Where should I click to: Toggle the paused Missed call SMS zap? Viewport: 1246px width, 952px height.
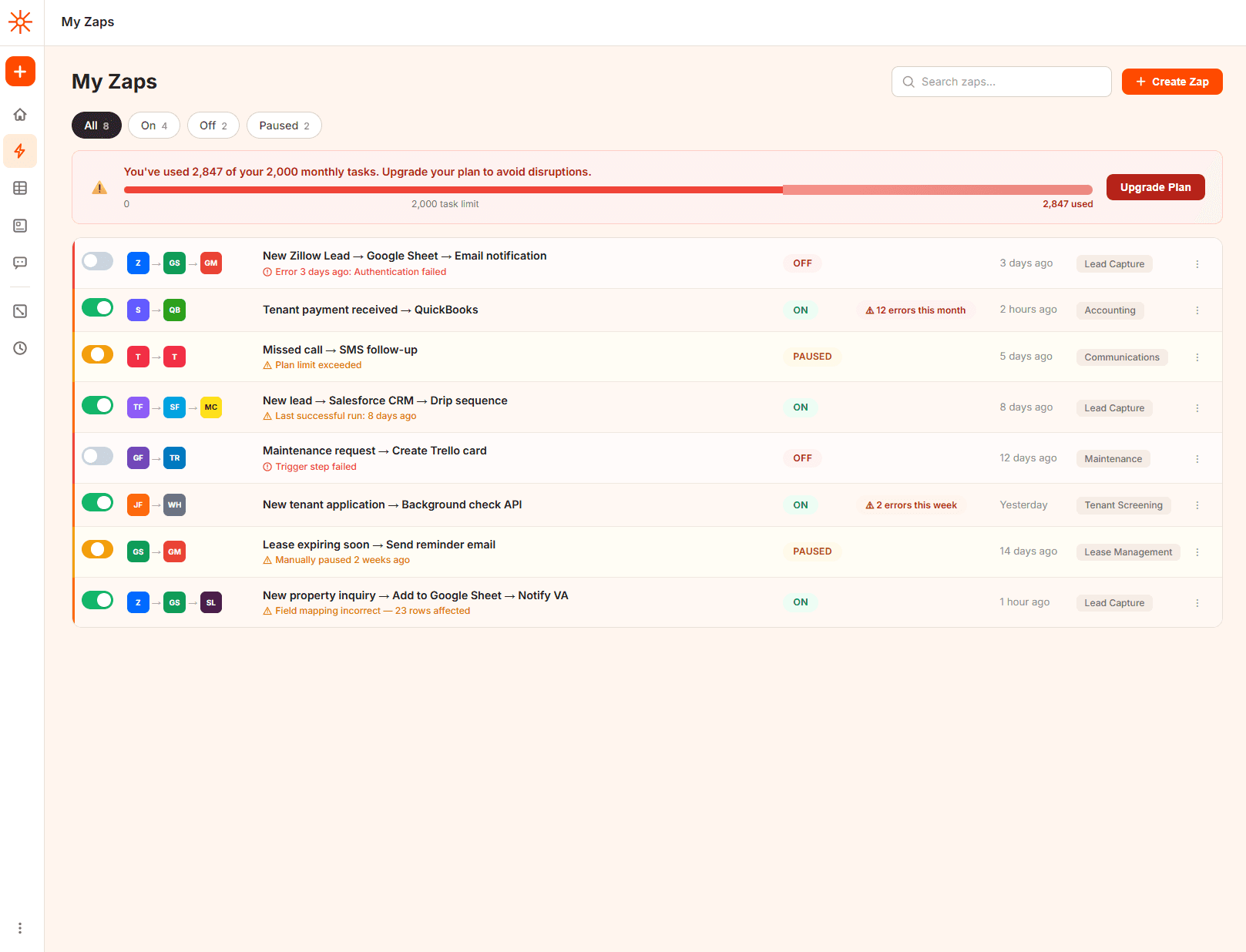click(97, 354)
